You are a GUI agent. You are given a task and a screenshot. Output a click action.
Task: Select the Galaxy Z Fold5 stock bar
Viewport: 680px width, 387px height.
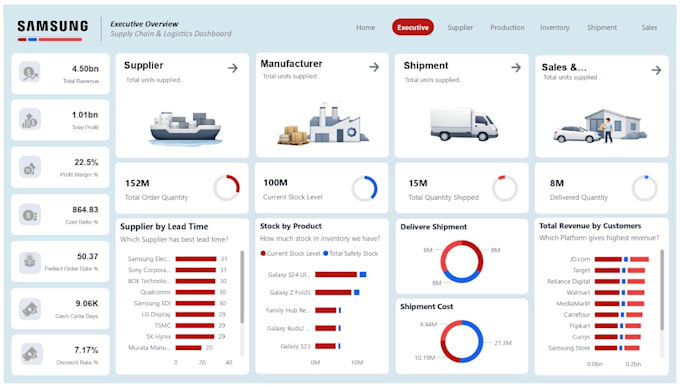coord(333,292)
